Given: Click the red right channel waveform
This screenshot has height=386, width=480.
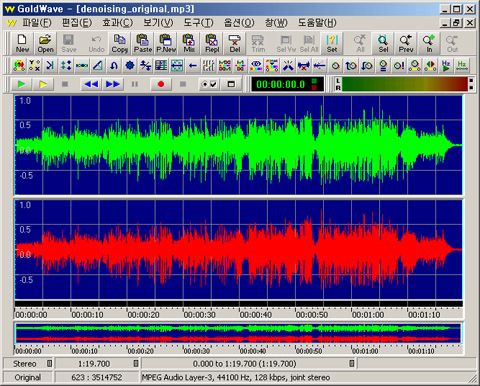Looking at the screenshot, I should (x=238, y=249).
